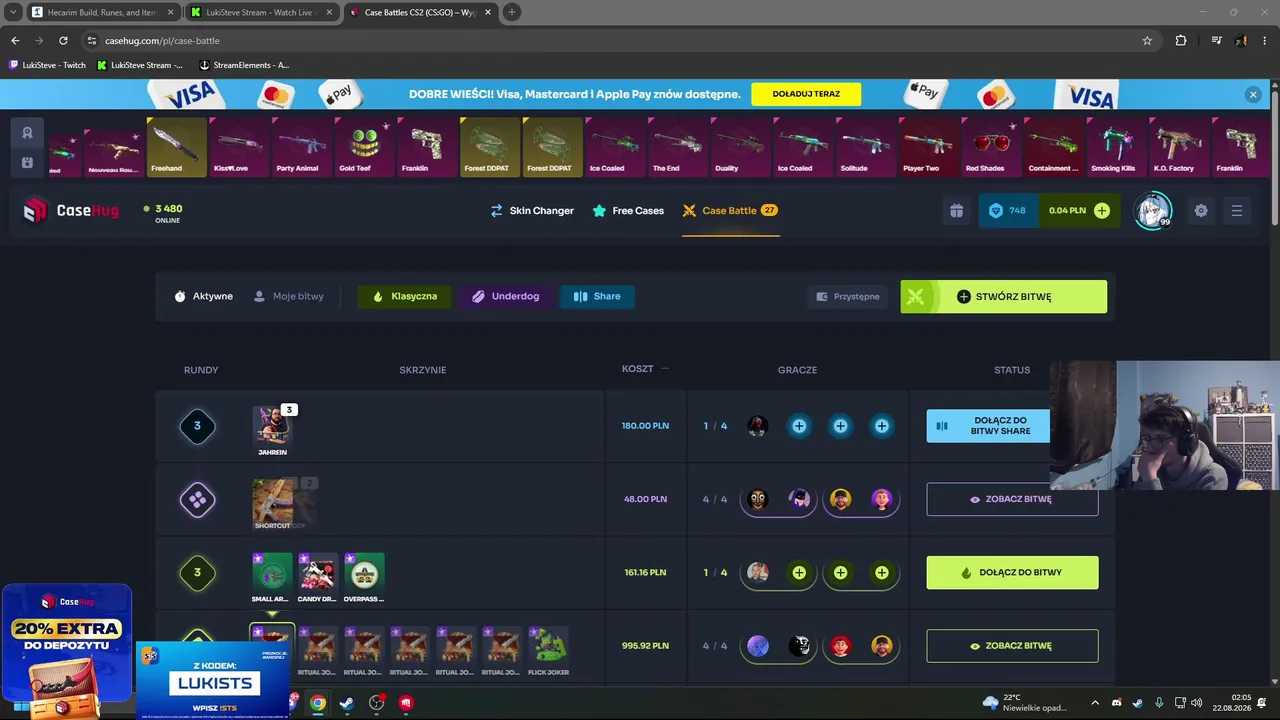1280x720 pixels.
Task: Select the lower live-drops feed icon
Action: click(27, 163)
